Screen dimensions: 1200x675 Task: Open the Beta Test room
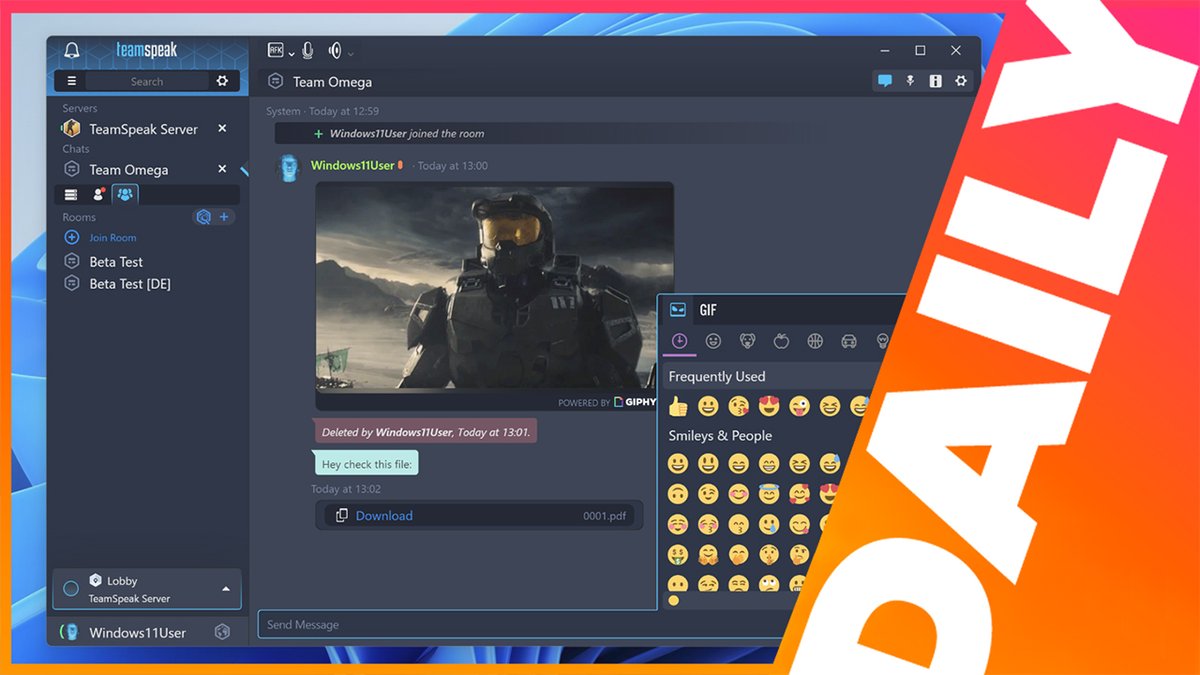tap(116, 262)
